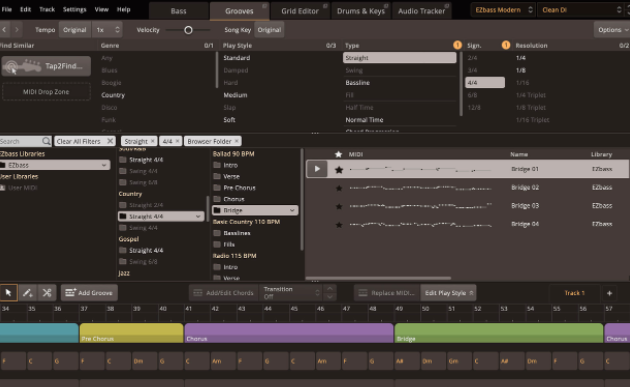Open the Help menu
This screenshot has width=630, height=387.
pos(124,9)
